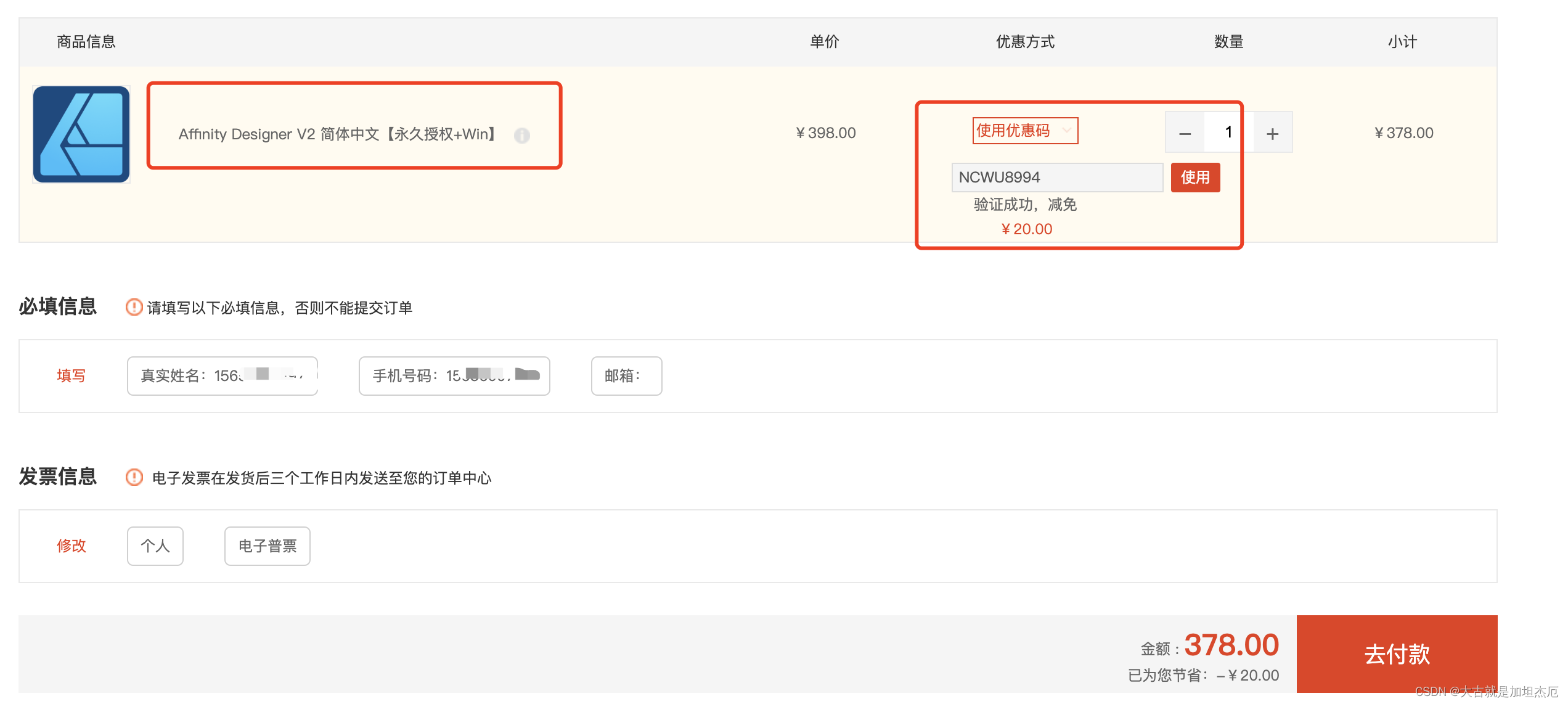Click the Affinity Designer product thumbnail

click(81, 134)
